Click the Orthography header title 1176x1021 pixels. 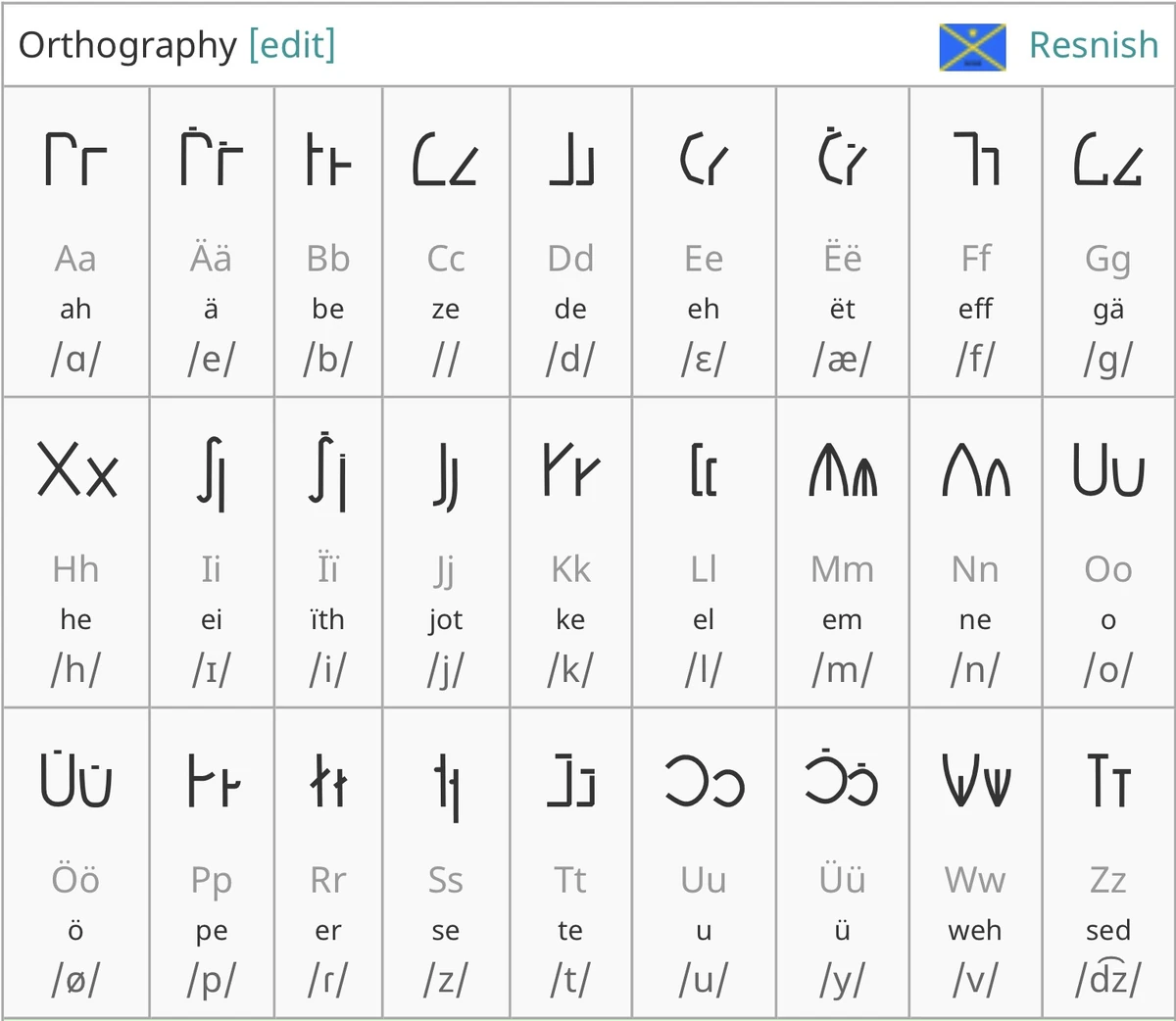point(127,45)
